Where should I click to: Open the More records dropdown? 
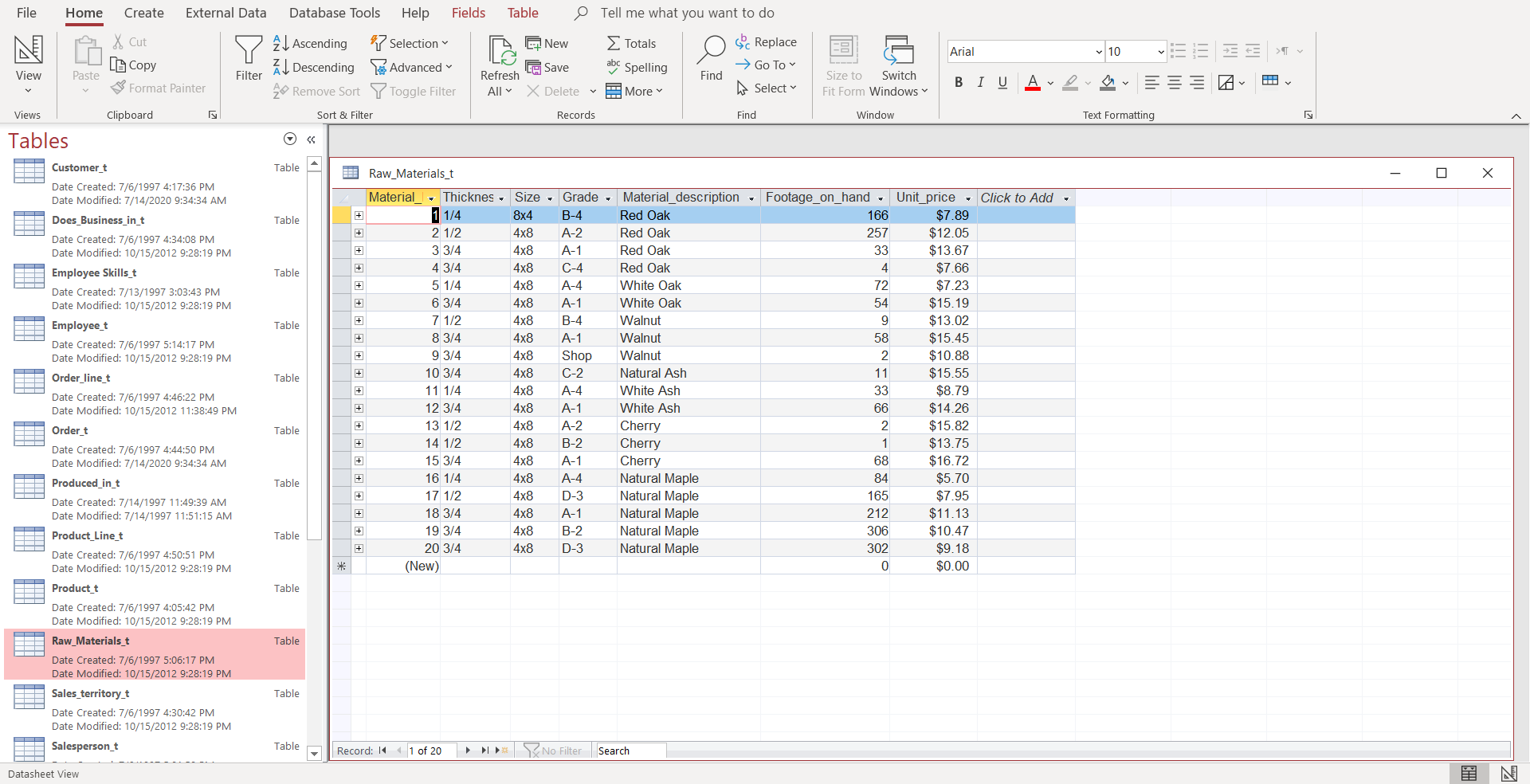[634, 92]
